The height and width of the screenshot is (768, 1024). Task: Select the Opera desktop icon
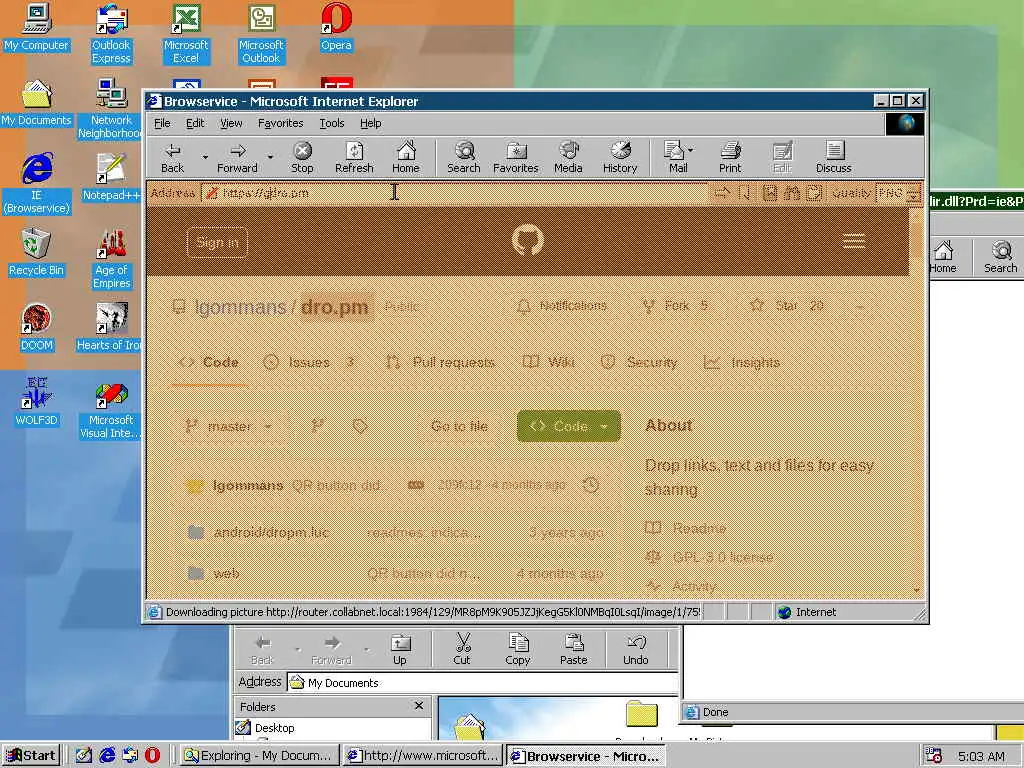pos(336,27)
